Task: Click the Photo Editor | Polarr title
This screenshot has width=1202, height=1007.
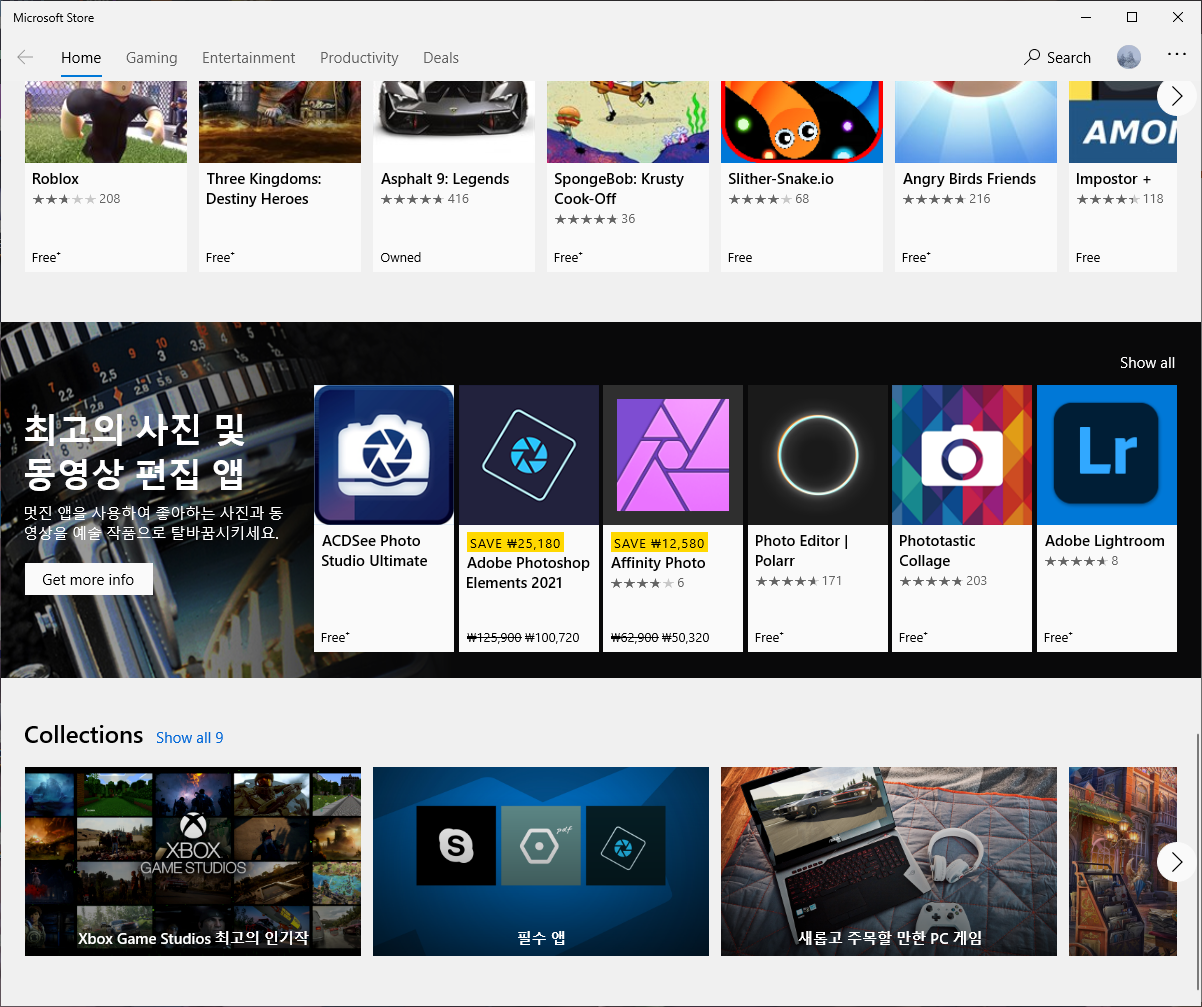Action: (801, 551)
